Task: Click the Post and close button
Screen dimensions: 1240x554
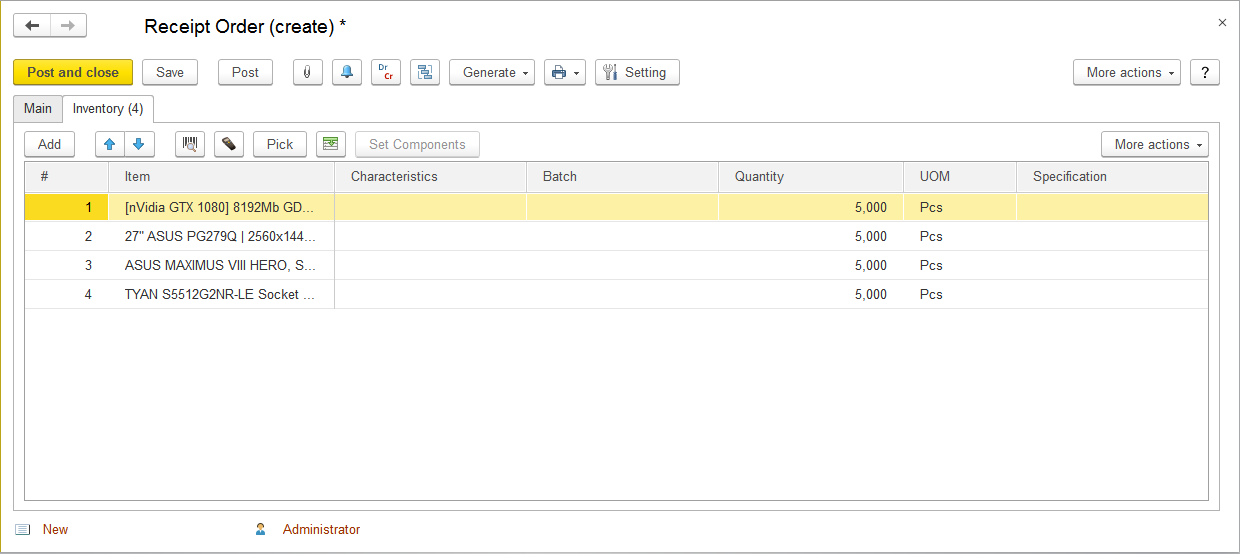Action: [73, 73]
